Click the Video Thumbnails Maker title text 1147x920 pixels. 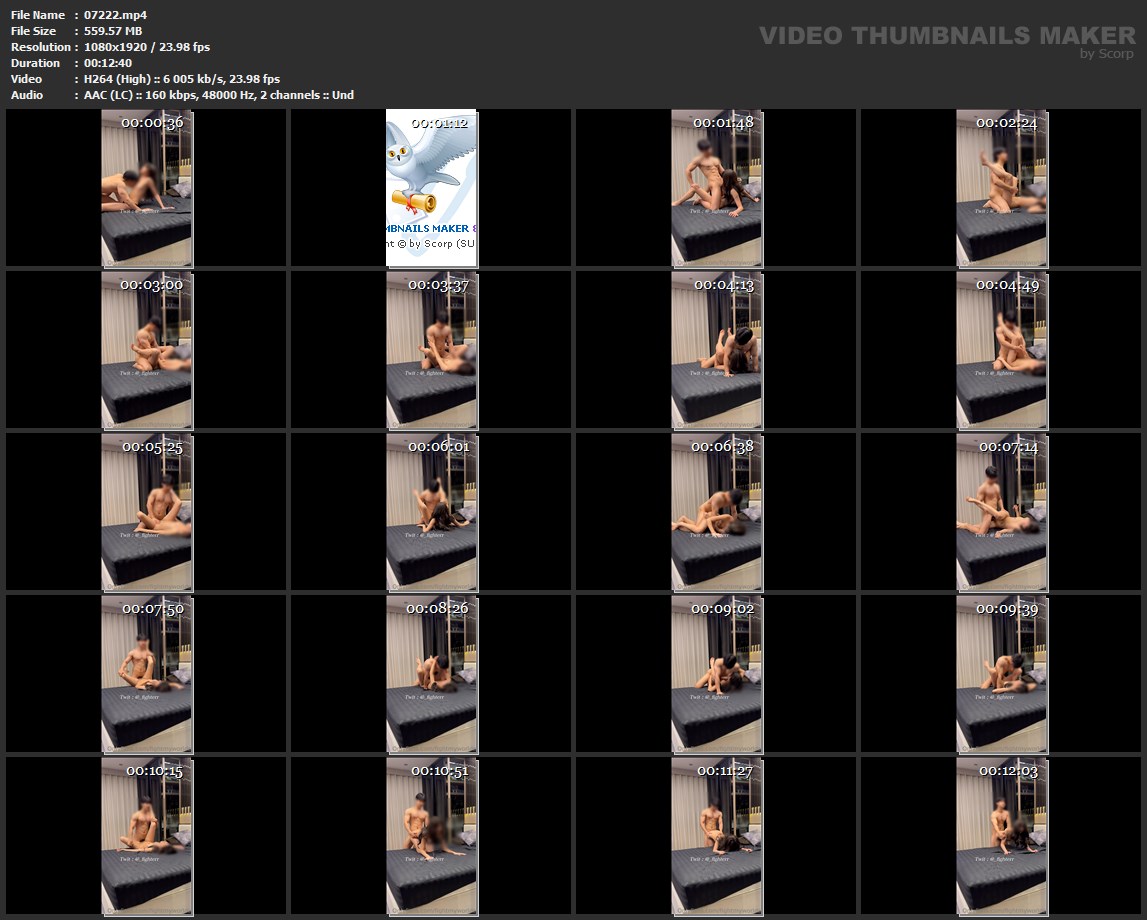(946, 35)
